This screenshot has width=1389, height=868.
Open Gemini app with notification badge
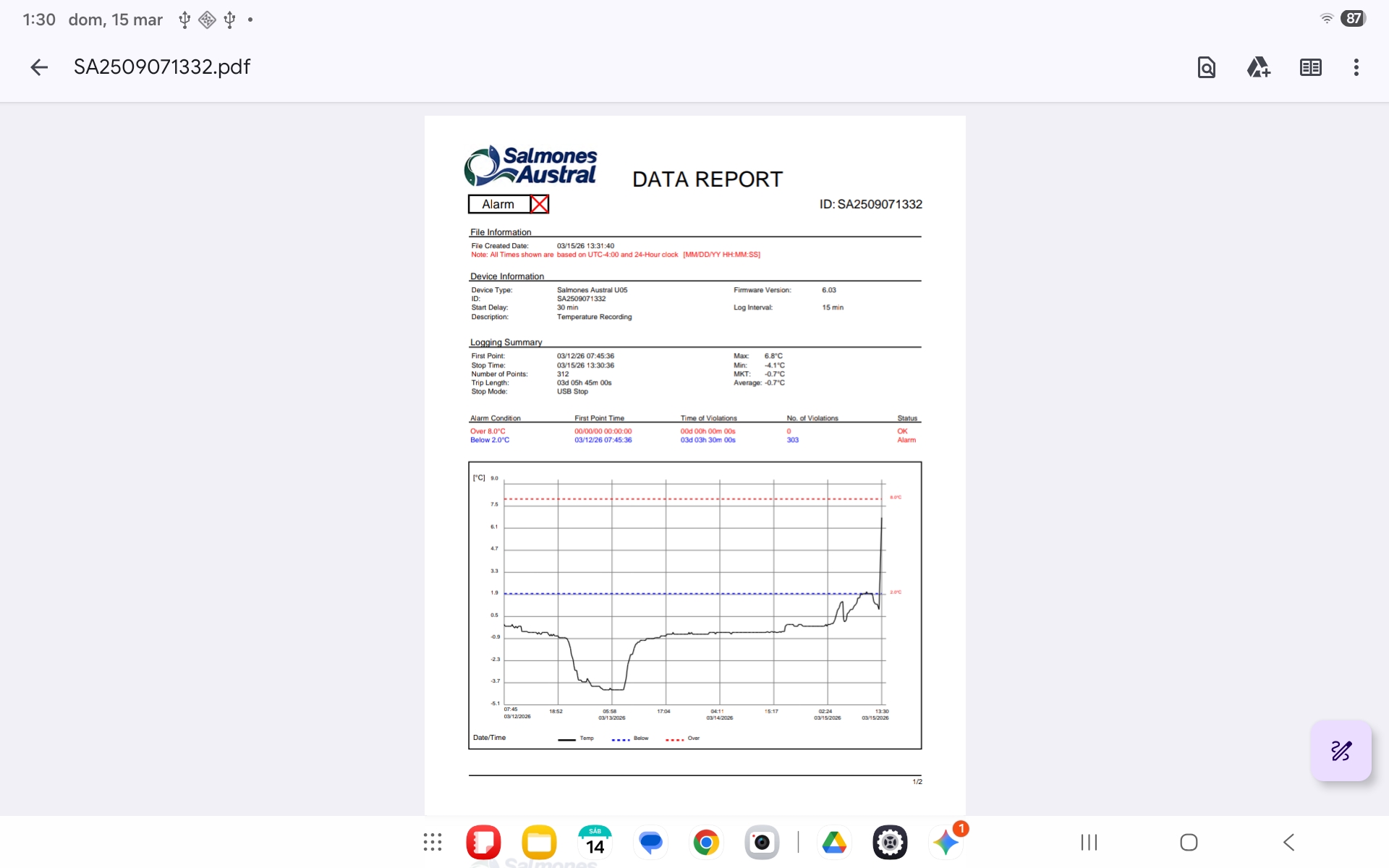point(946,842)
